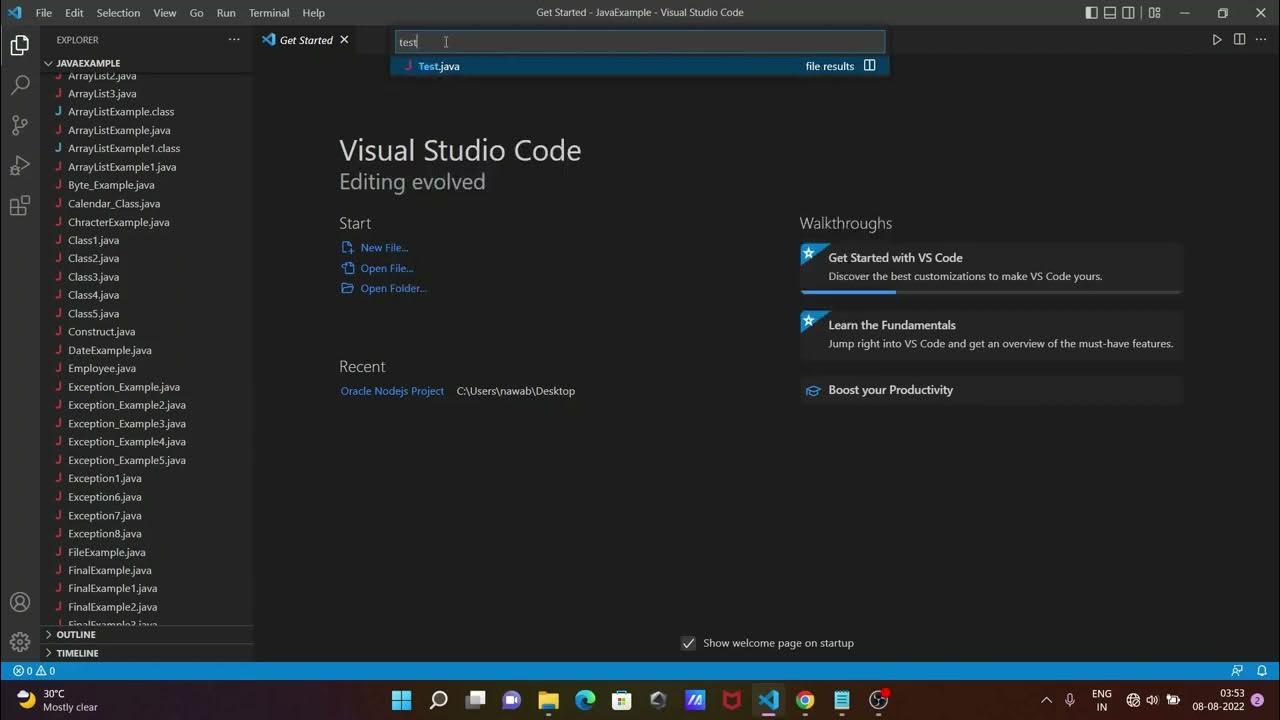Open Extensions view

tap(20, 206)
